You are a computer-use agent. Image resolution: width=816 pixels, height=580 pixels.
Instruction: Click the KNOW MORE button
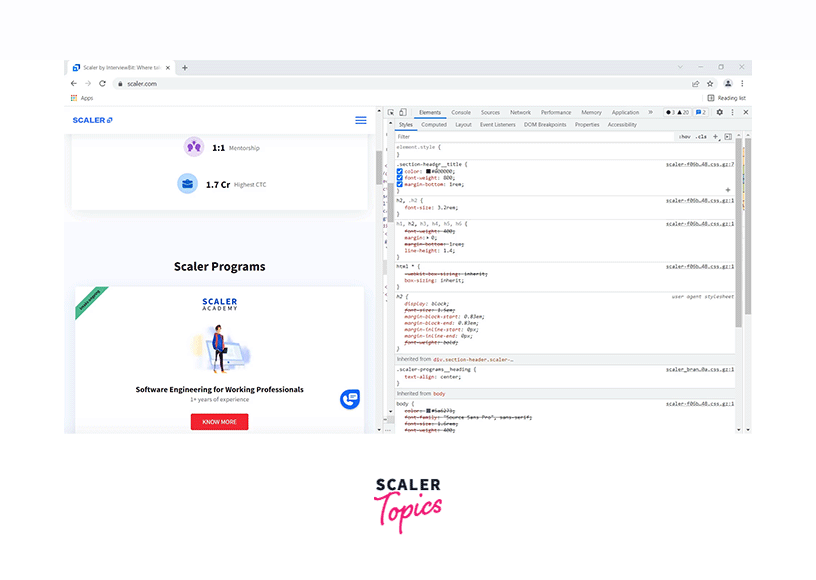pyautogui.click(x=219, y=422)
